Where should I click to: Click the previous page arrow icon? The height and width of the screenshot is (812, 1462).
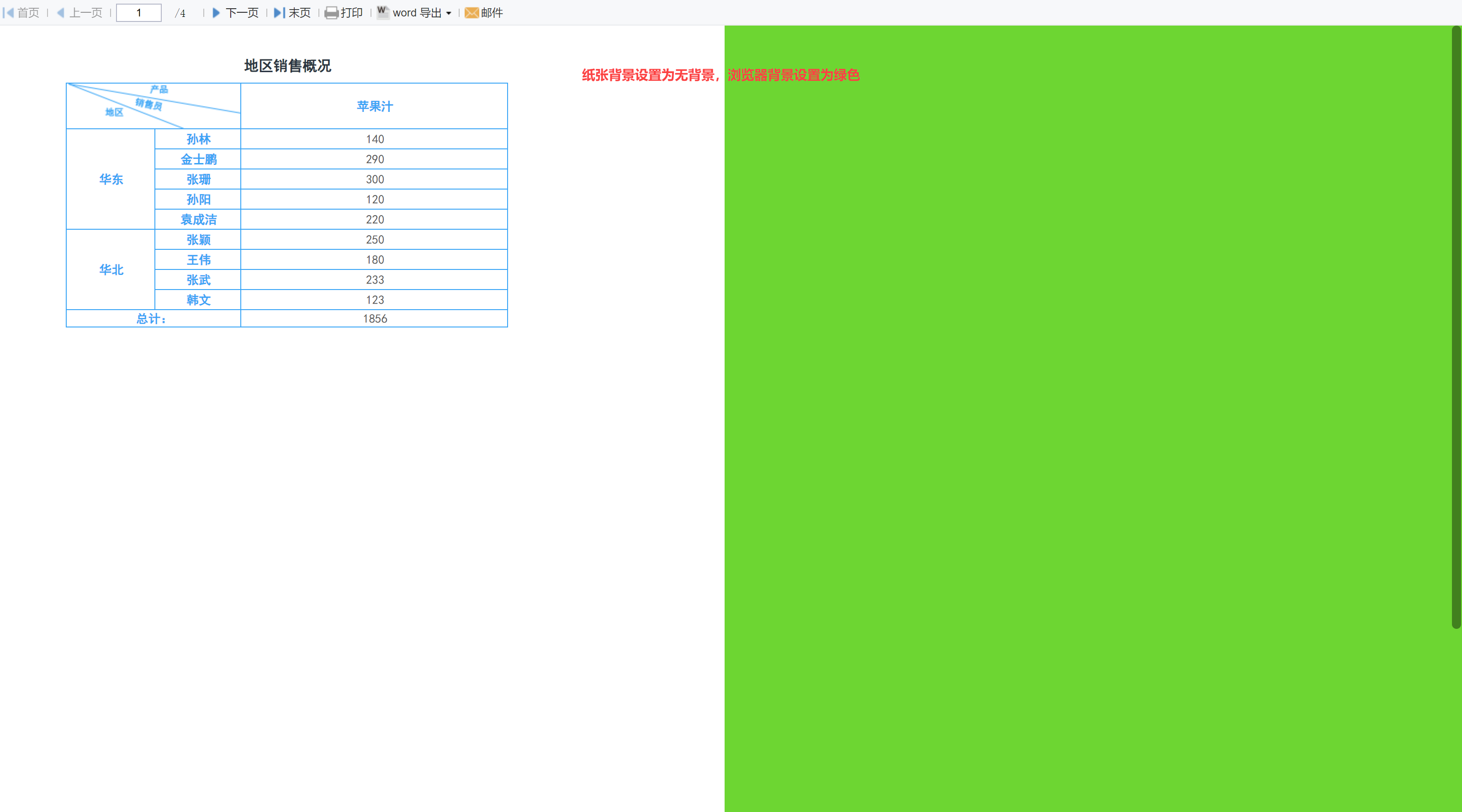61,12
